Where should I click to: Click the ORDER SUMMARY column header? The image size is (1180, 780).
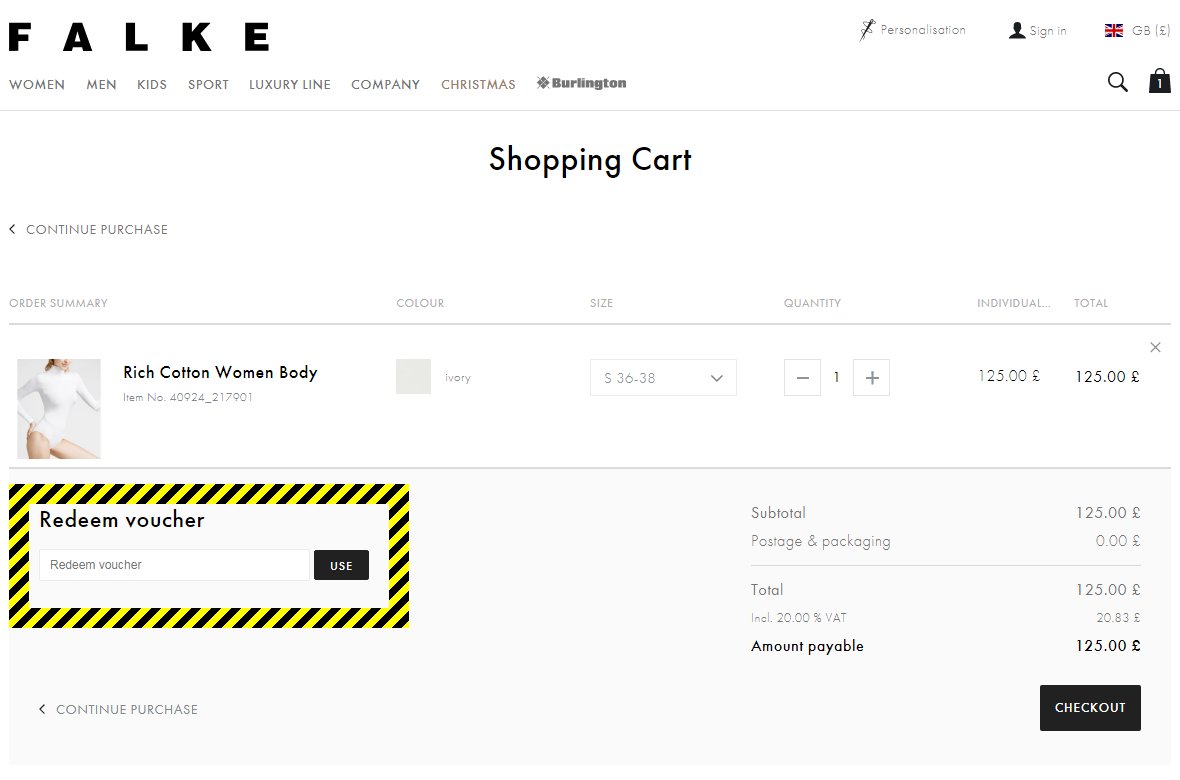pos(59,303)
